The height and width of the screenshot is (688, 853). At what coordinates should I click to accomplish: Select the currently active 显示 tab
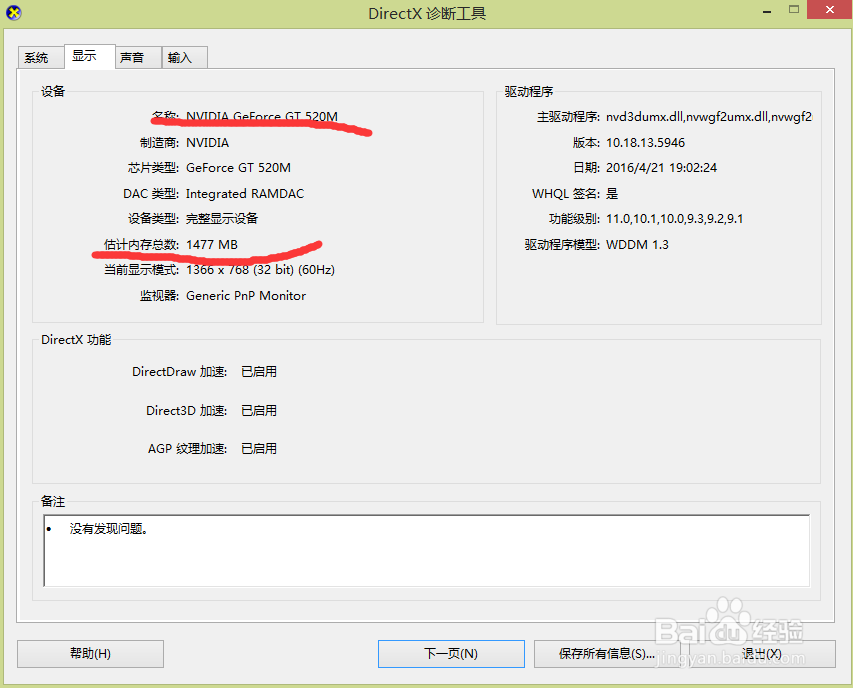click(88, 57)
